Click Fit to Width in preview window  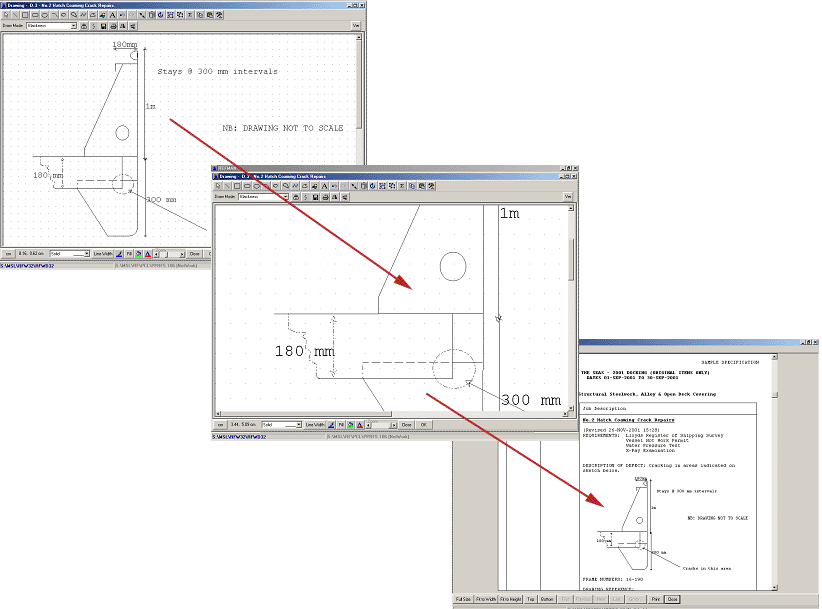tap(486, 599)
